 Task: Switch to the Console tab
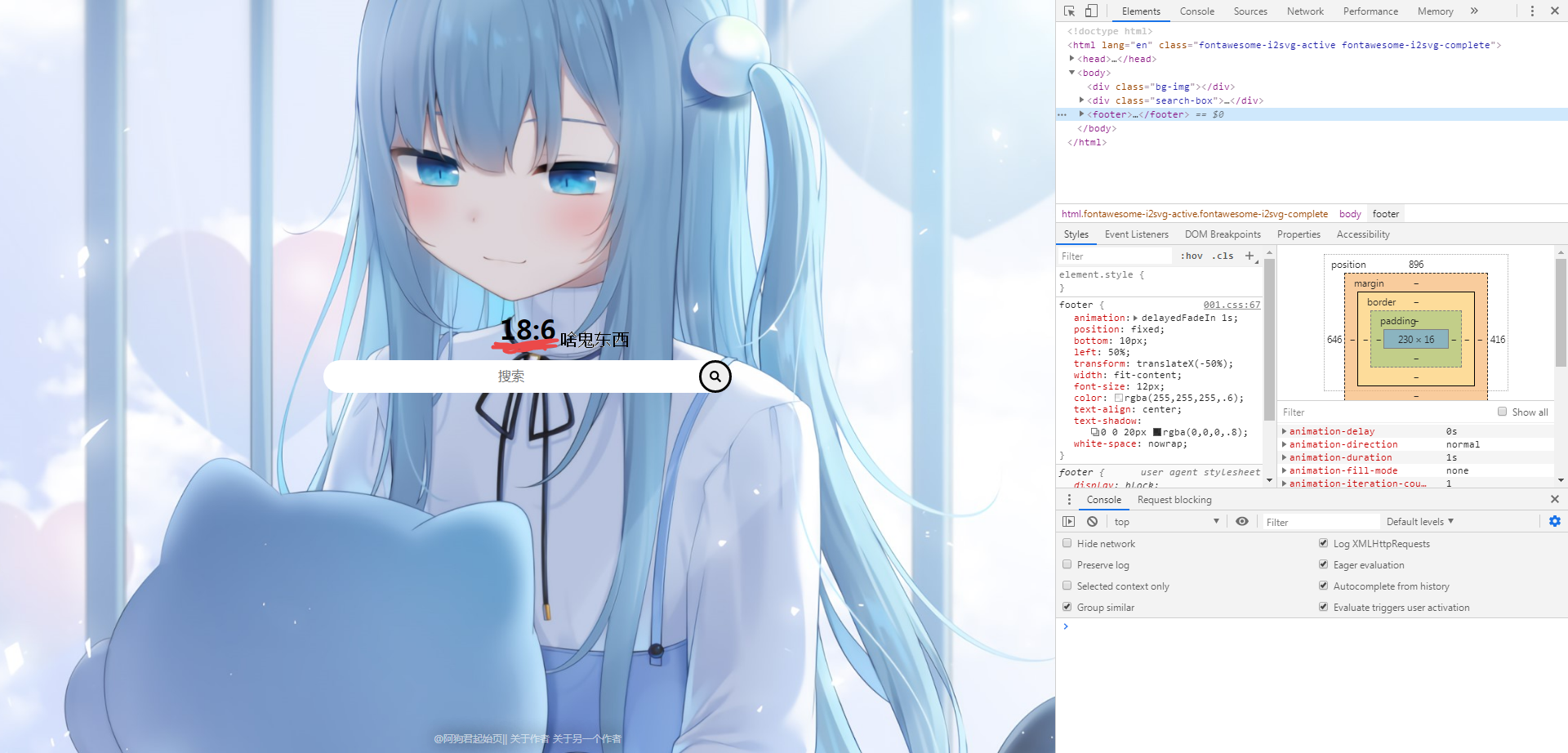(1197, 11)
